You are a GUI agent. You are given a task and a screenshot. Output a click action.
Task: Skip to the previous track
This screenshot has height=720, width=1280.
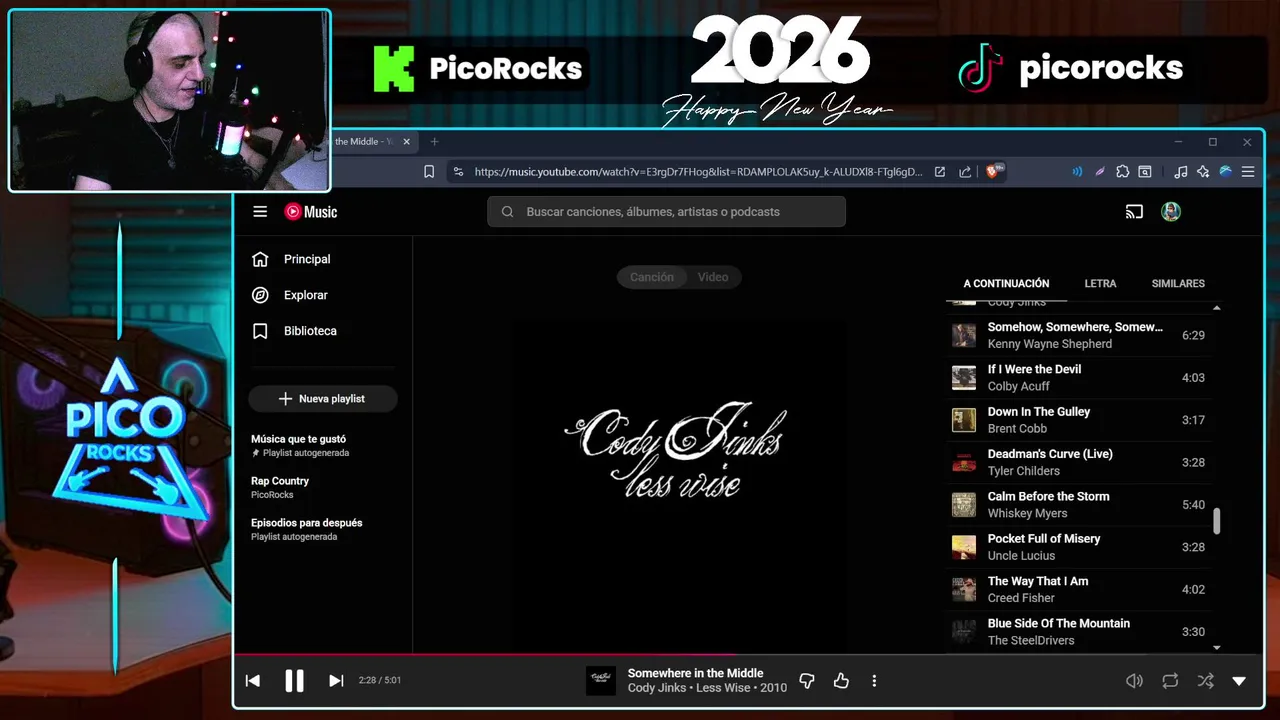click(x=253, y=681)
